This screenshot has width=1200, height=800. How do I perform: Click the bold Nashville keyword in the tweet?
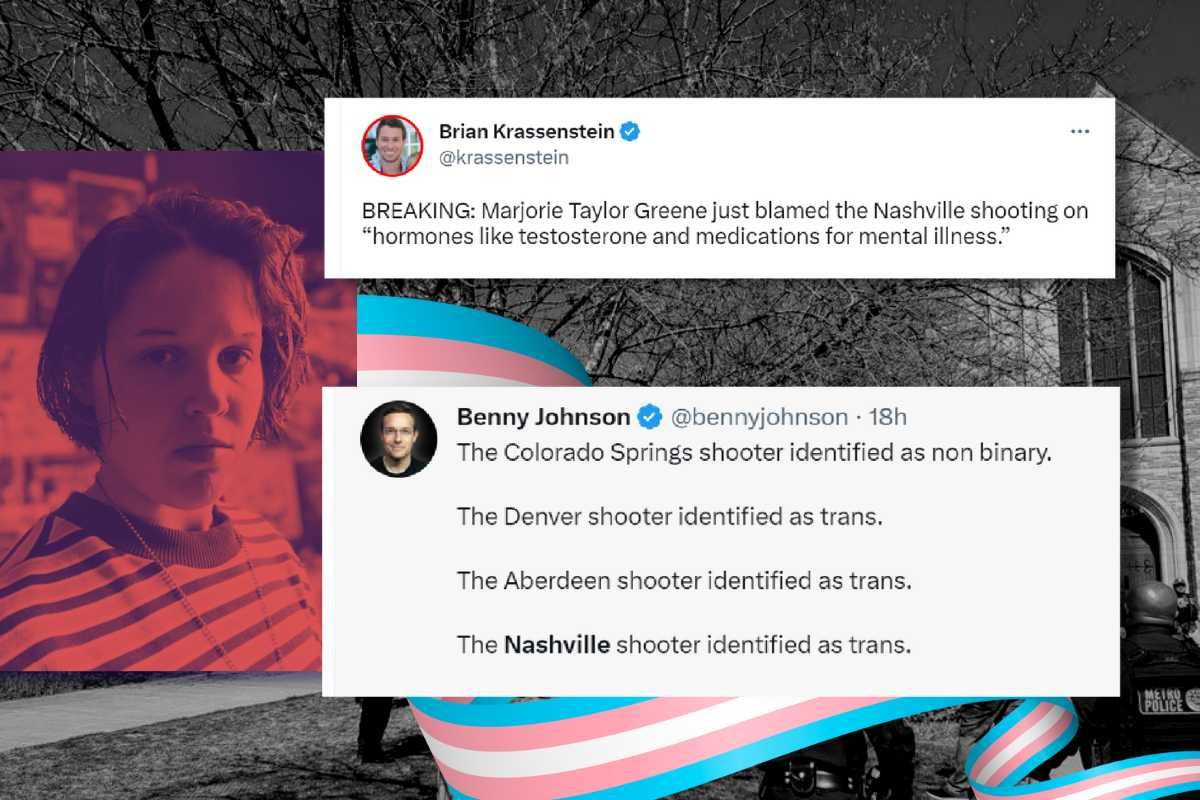click(557, 644)
